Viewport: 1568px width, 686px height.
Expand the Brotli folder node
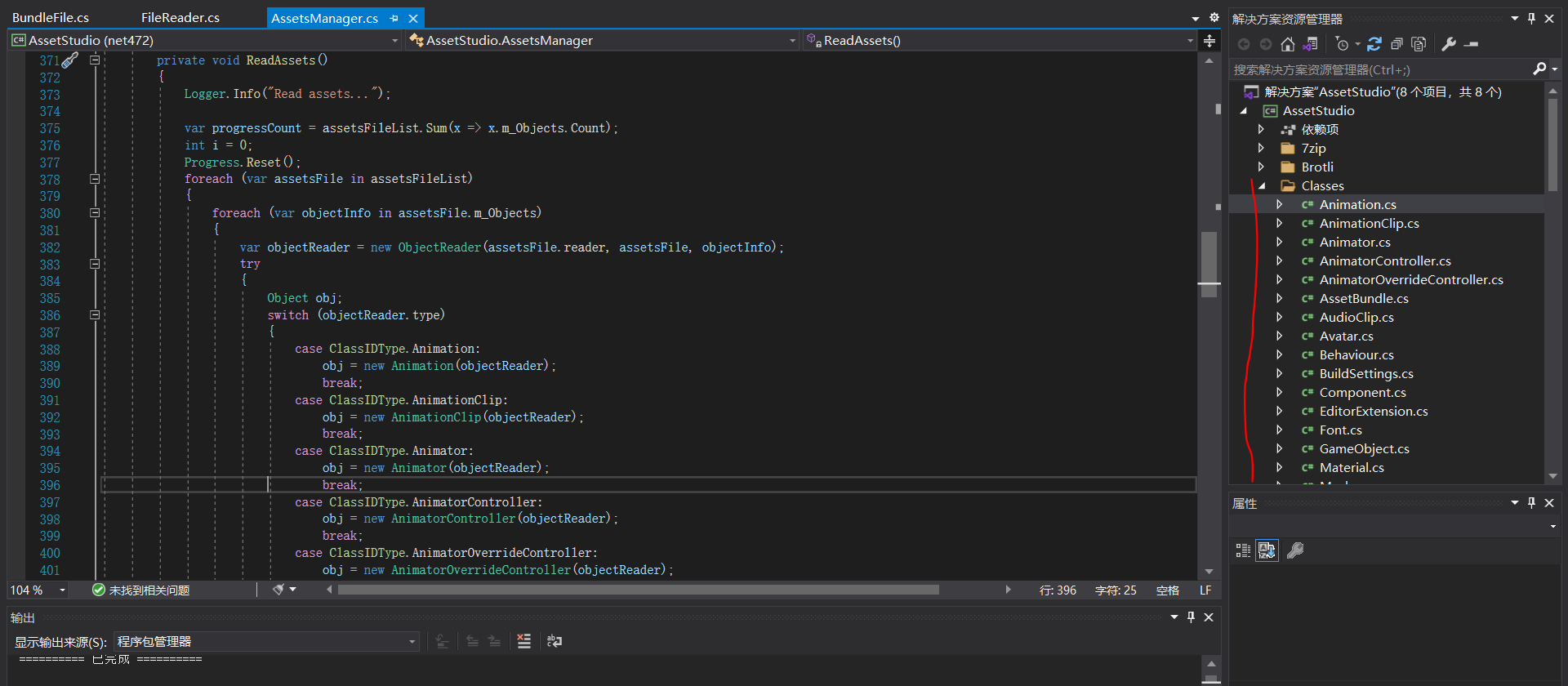[1261, 167]
